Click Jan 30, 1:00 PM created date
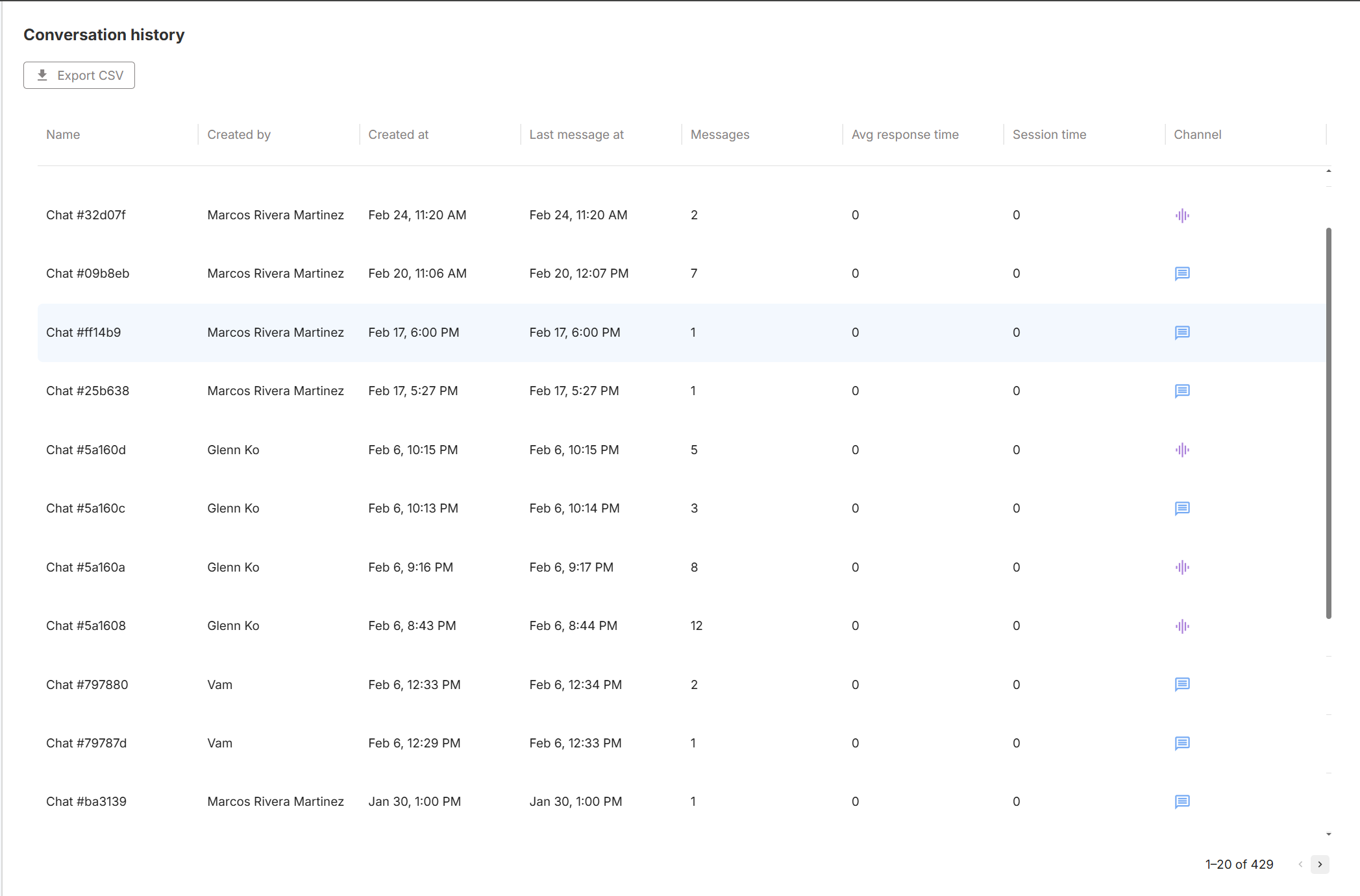 coord(414,801)
